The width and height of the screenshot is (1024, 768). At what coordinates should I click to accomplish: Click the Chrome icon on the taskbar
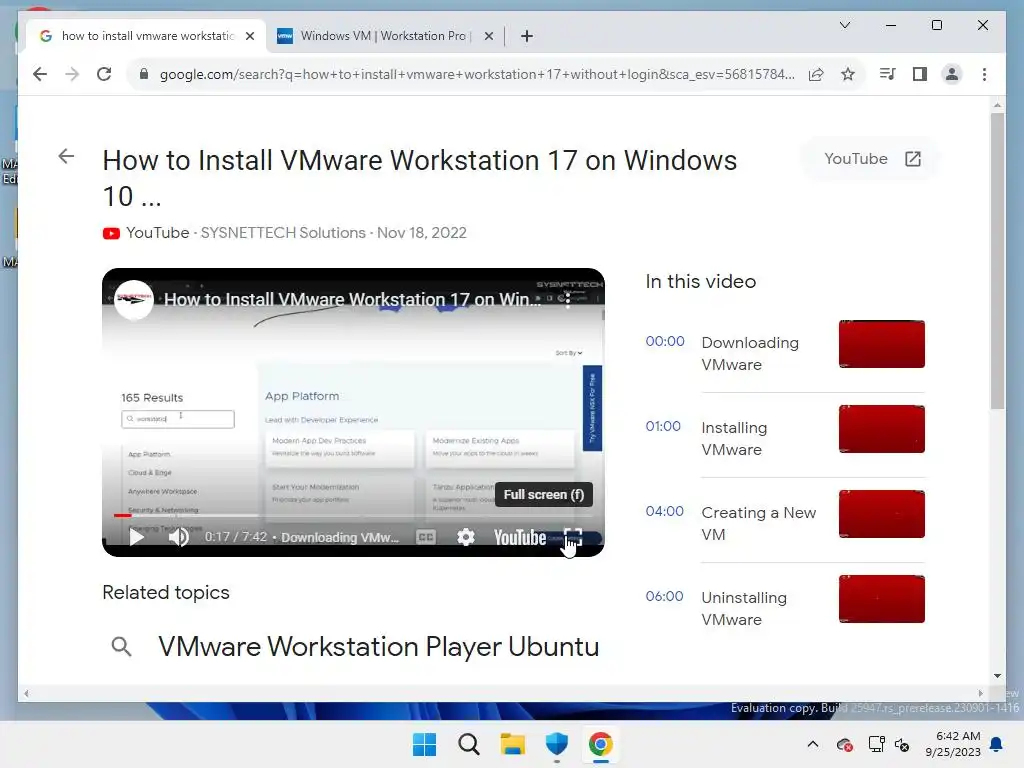(x=600, y=744)
